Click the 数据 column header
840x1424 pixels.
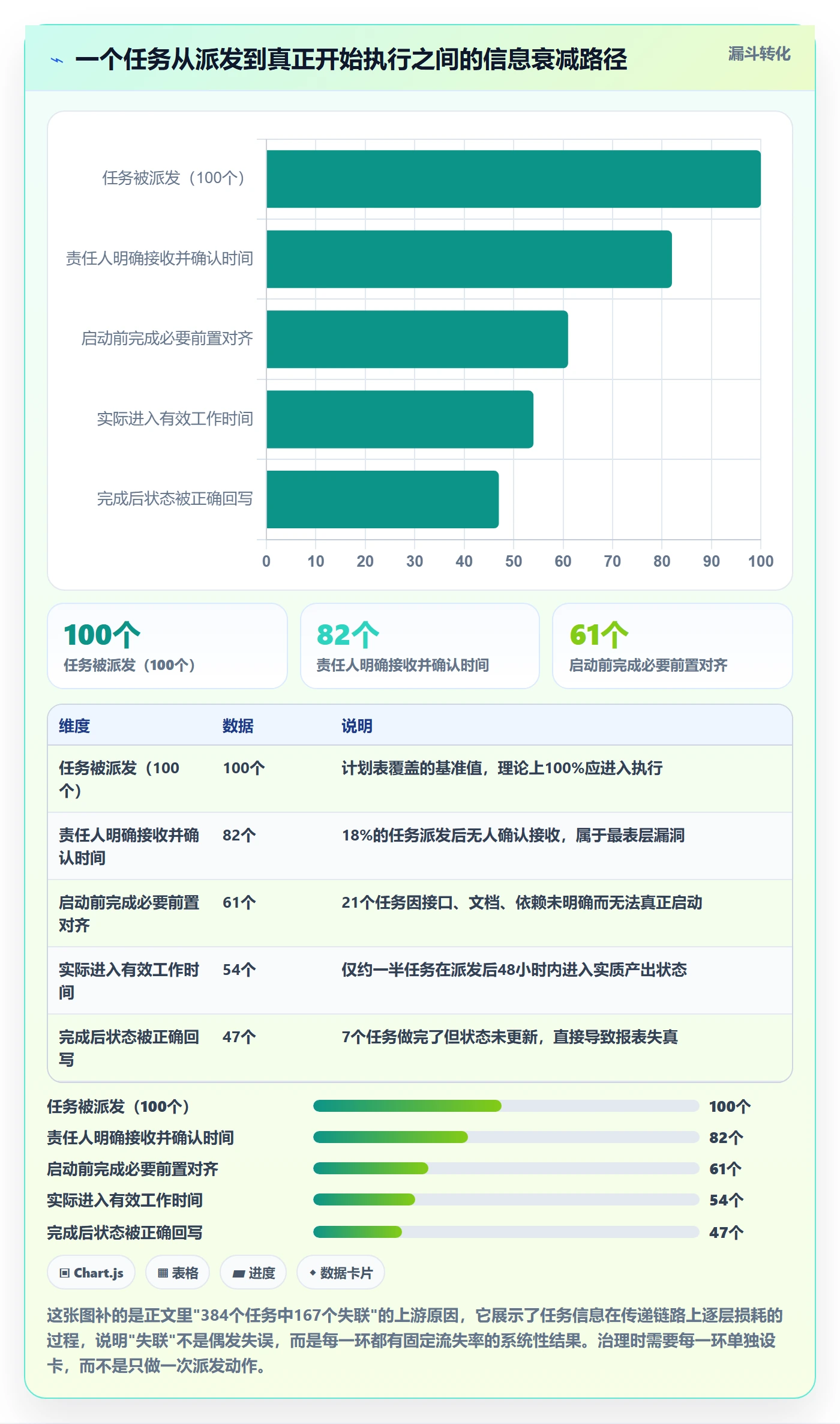click(x=238, y=726)
